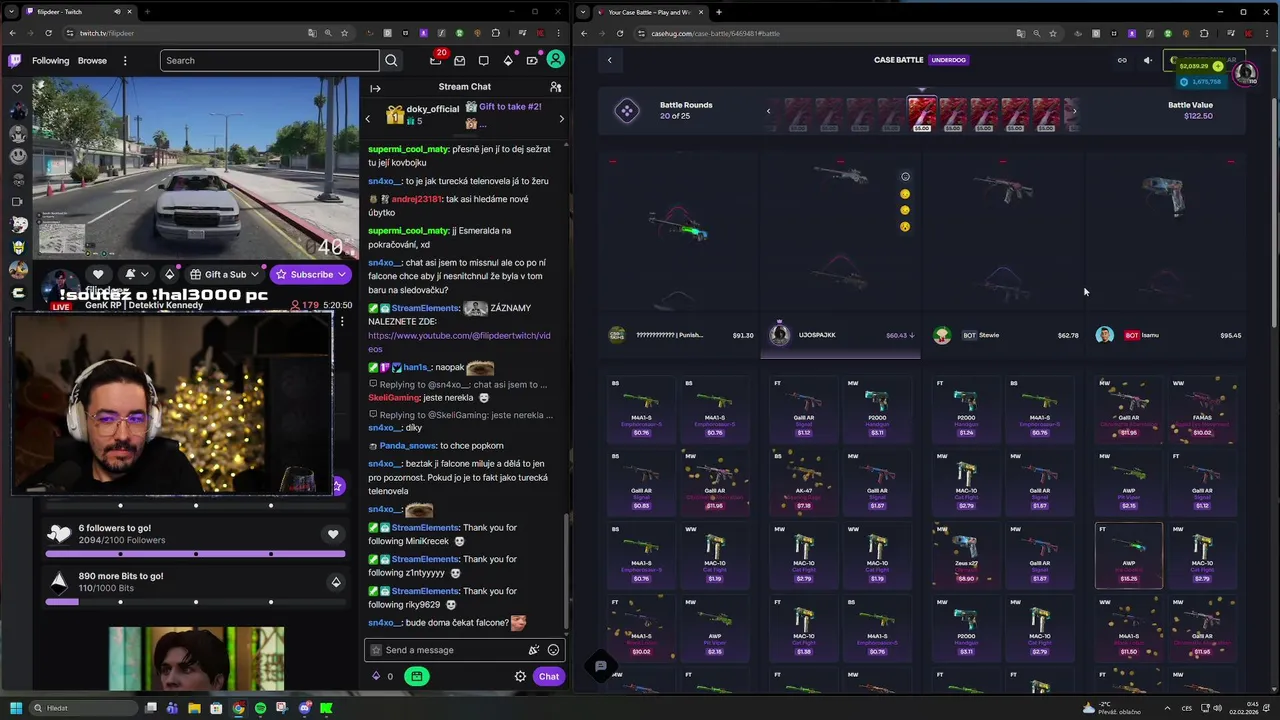Click the follow heart button under stream
The image size is (1280, 720).
pyautogui.click(x=98, y=274)
